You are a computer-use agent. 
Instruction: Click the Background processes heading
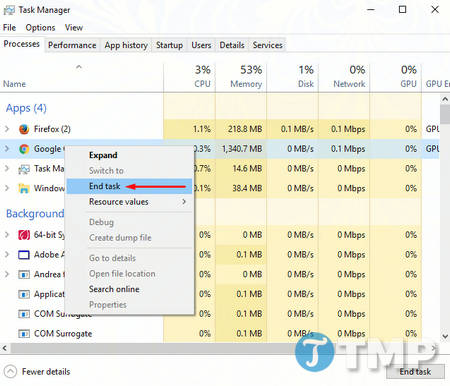click(x=35, y=214)
